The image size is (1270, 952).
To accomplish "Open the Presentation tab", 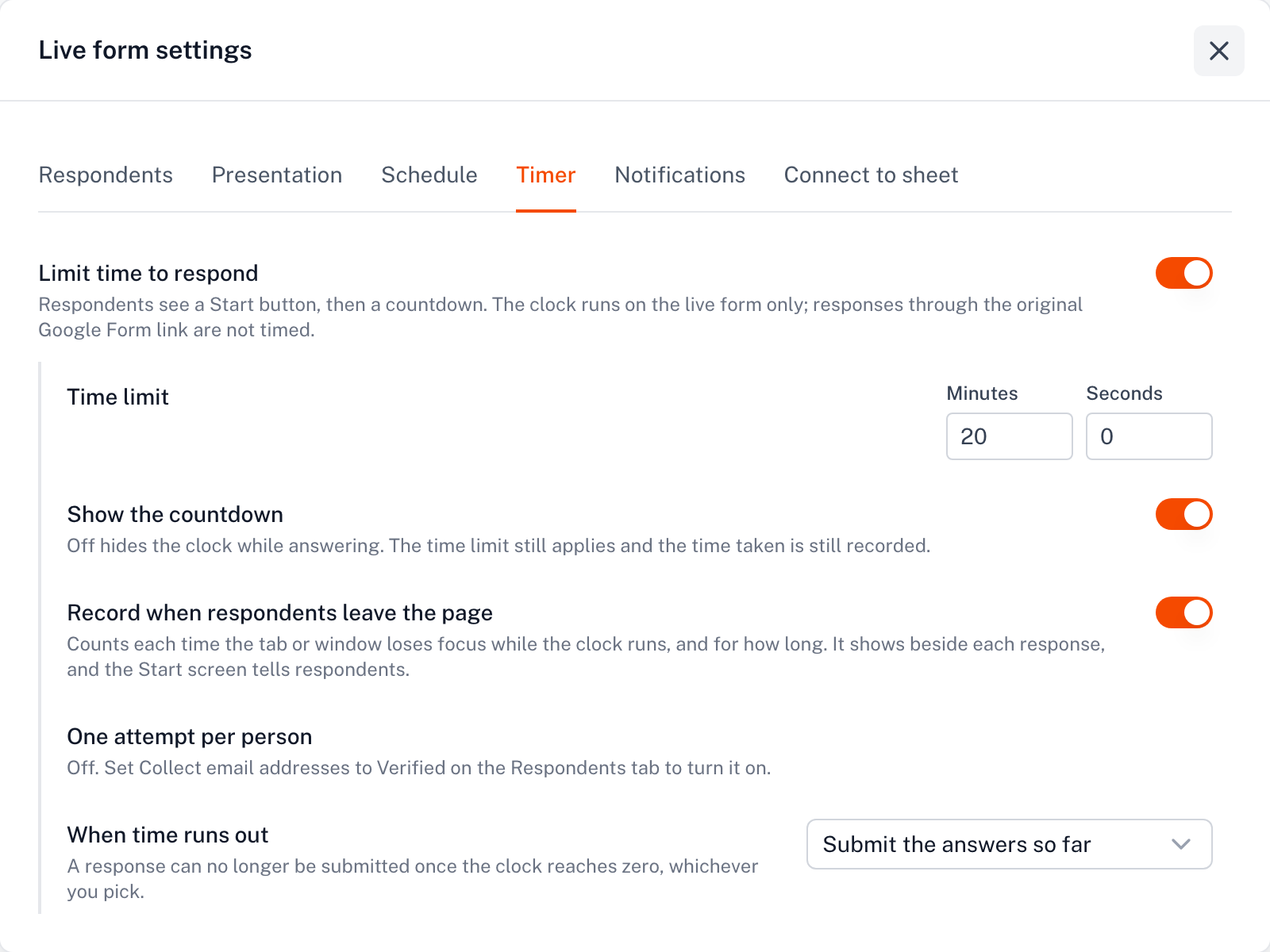I will [x=277, y=175].
